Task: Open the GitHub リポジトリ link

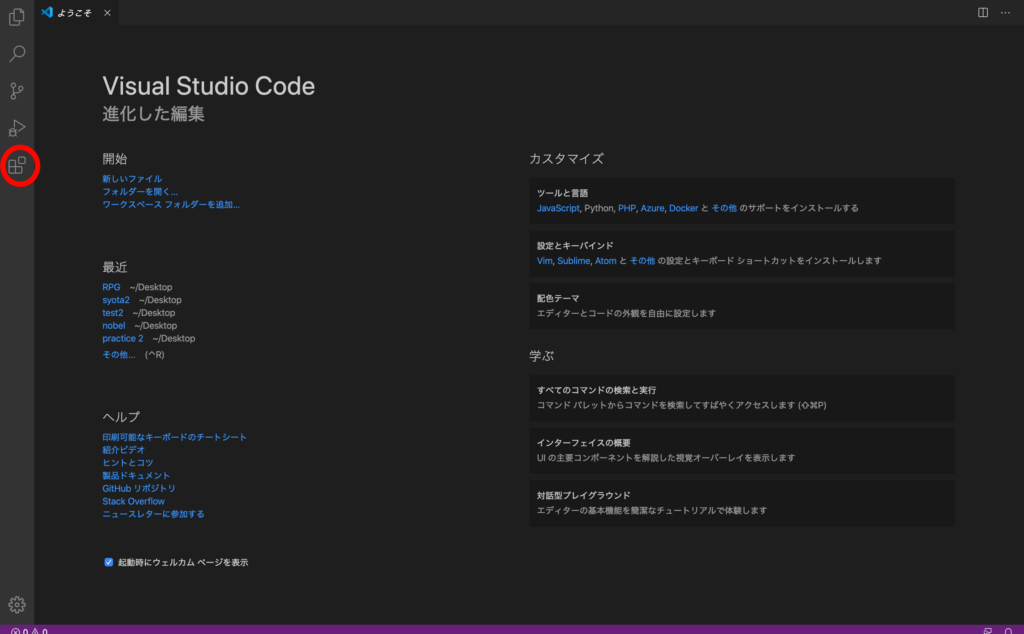Action: 138,488
